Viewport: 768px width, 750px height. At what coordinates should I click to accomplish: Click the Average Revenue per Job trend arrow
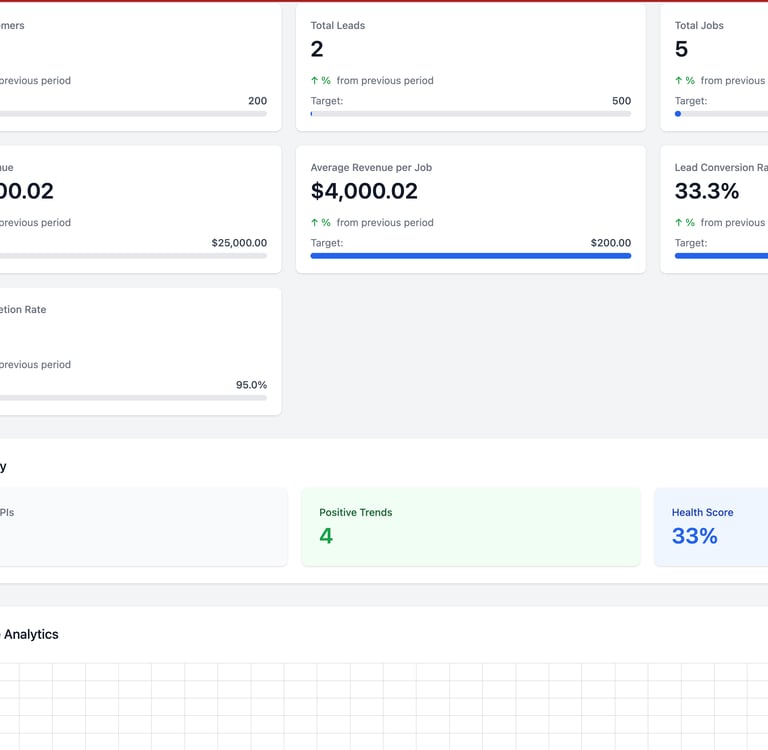point(315,223)
